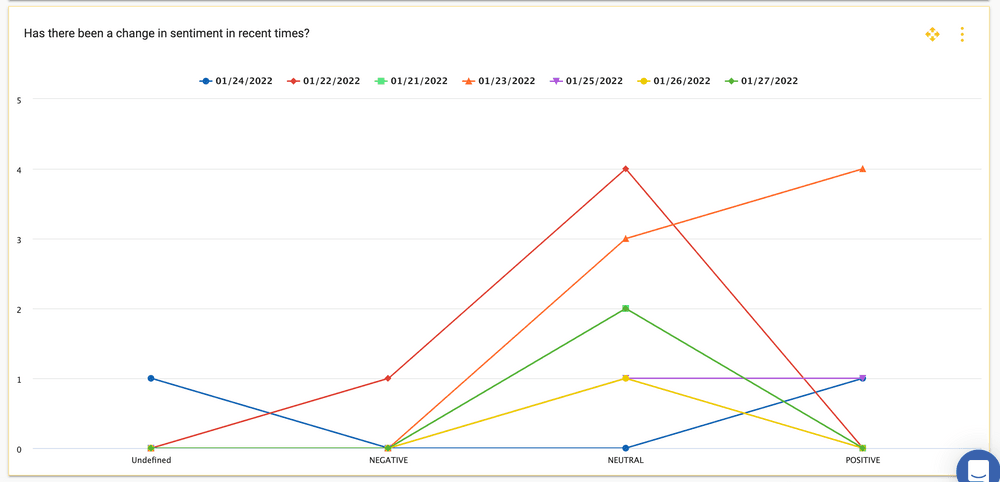Toggle the 01/21/2022 legend entry
The image size is (1000, 482).
(411, 81)
